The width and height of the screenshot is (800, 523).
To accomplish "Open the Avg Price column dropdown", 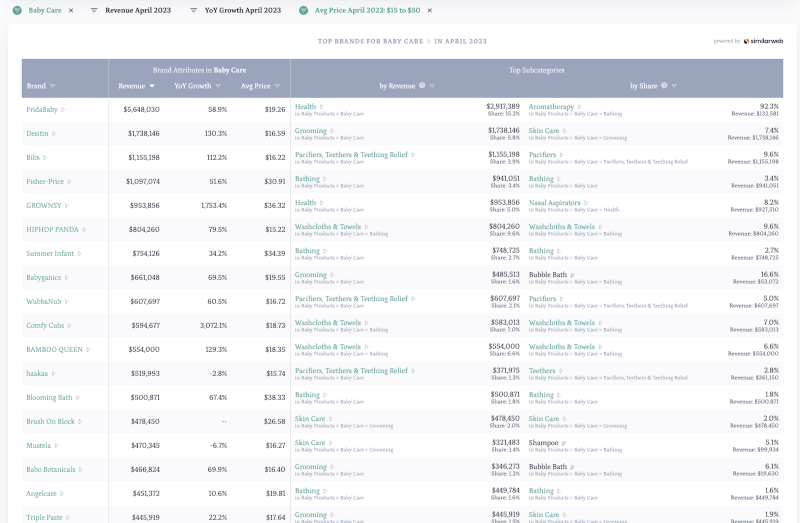I will (x=277, y=86).
